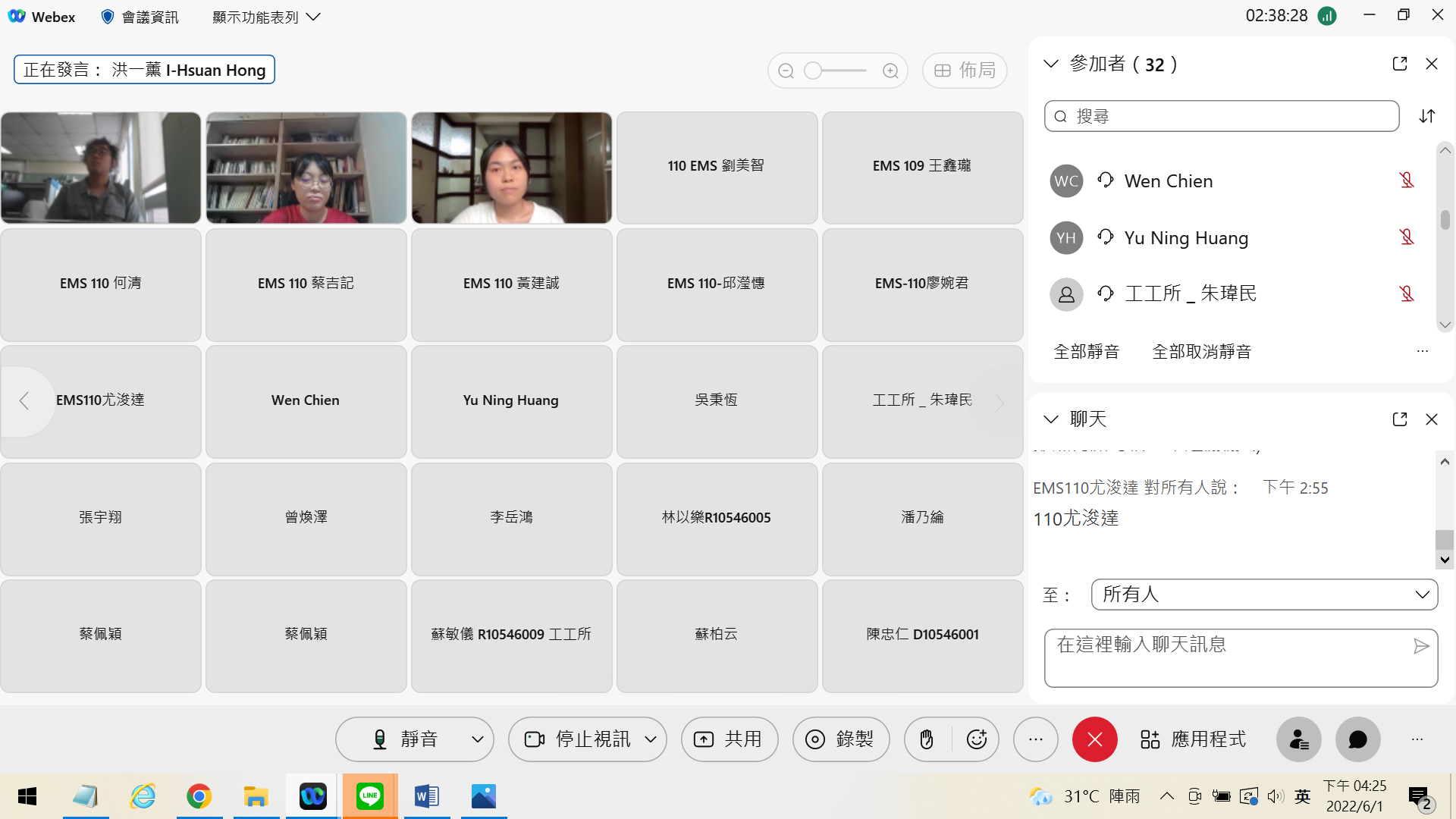Select the Wen Chien video tile

pyautogui.click(x=306, y=402)
